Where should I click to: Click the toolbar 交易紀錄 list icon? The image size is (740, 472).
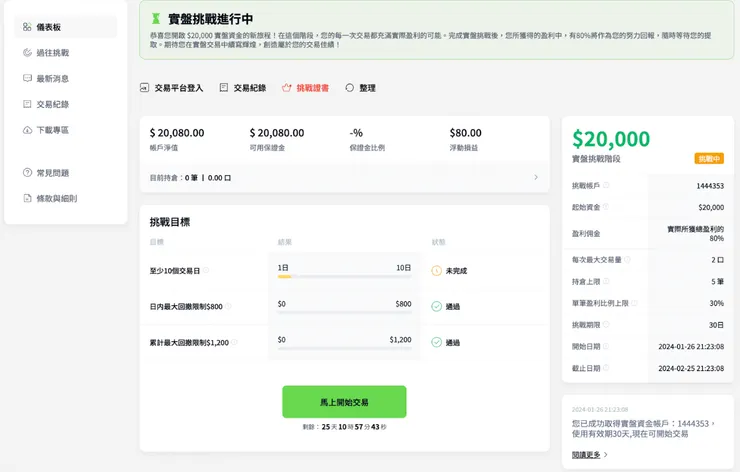(224, 87)
